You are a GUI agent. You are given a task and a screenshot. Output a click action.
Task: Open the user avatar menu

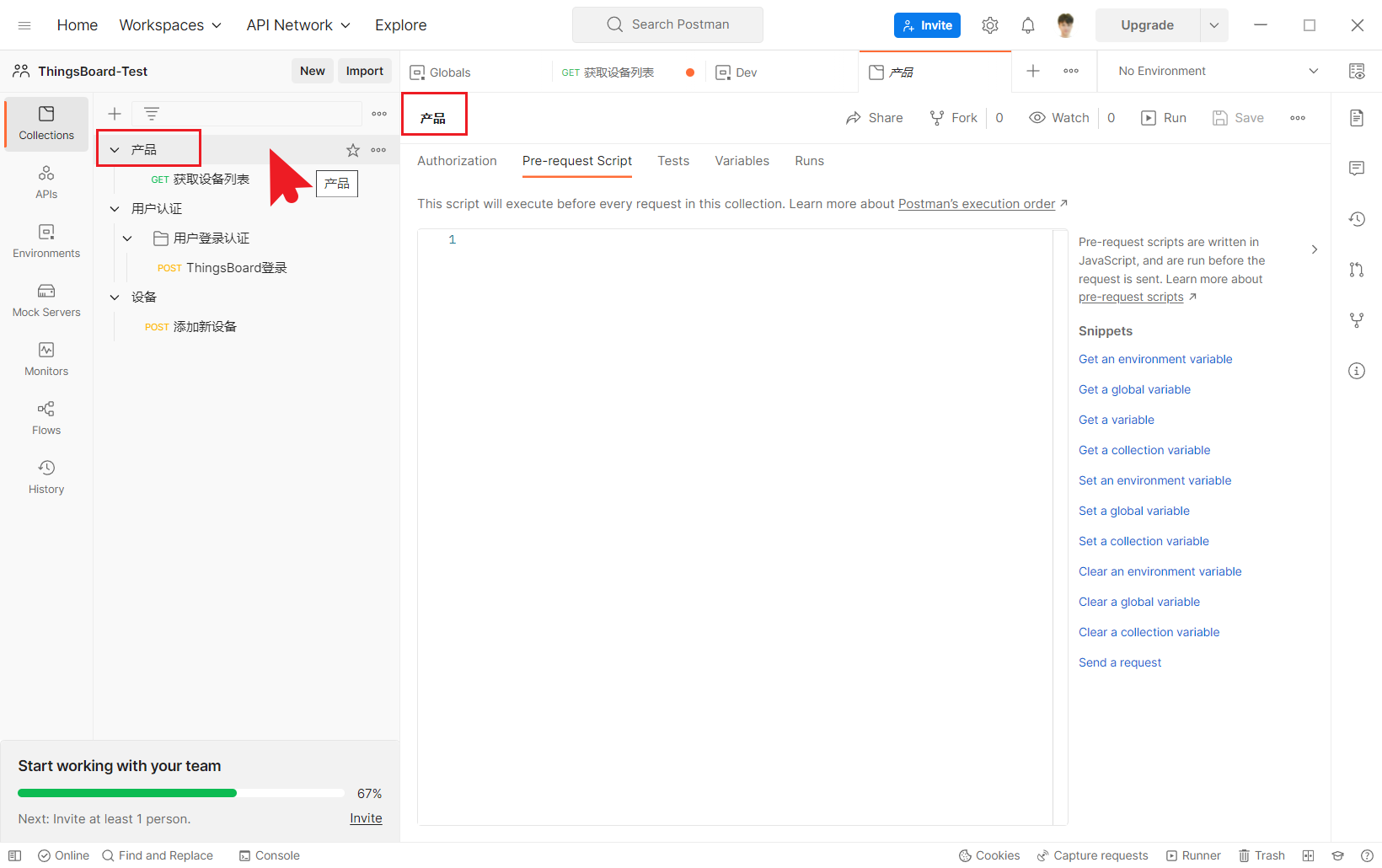[1066, 25]
